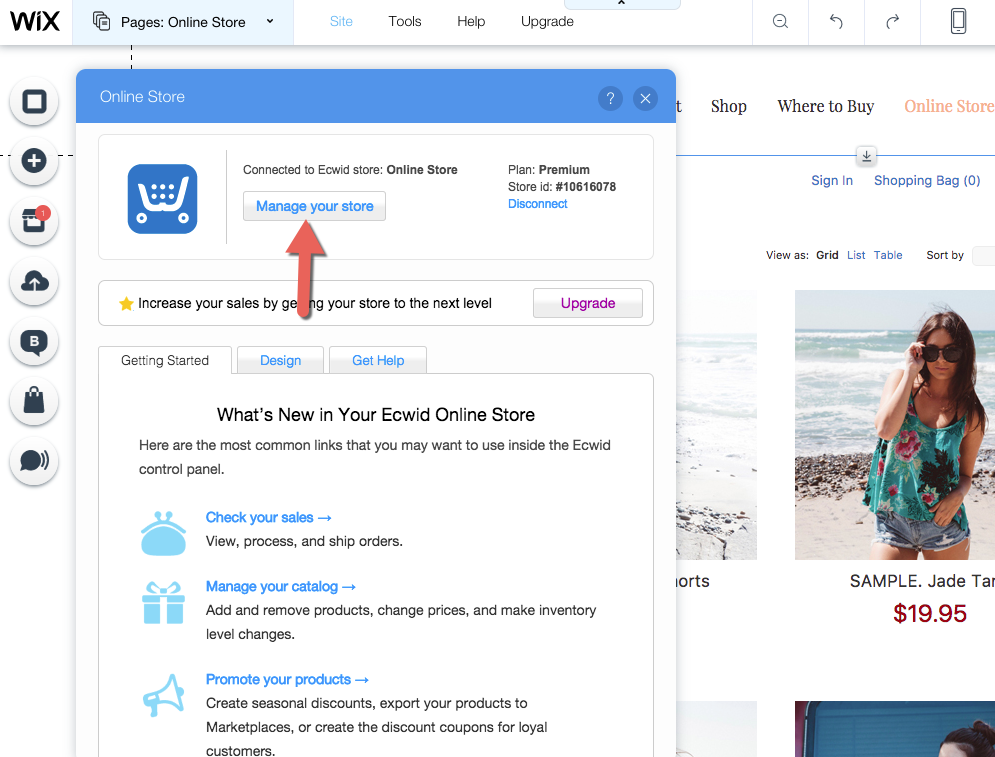Click the redo arrow icon
The height and width of the screenshot is (757, 995).
coord(892,22)
